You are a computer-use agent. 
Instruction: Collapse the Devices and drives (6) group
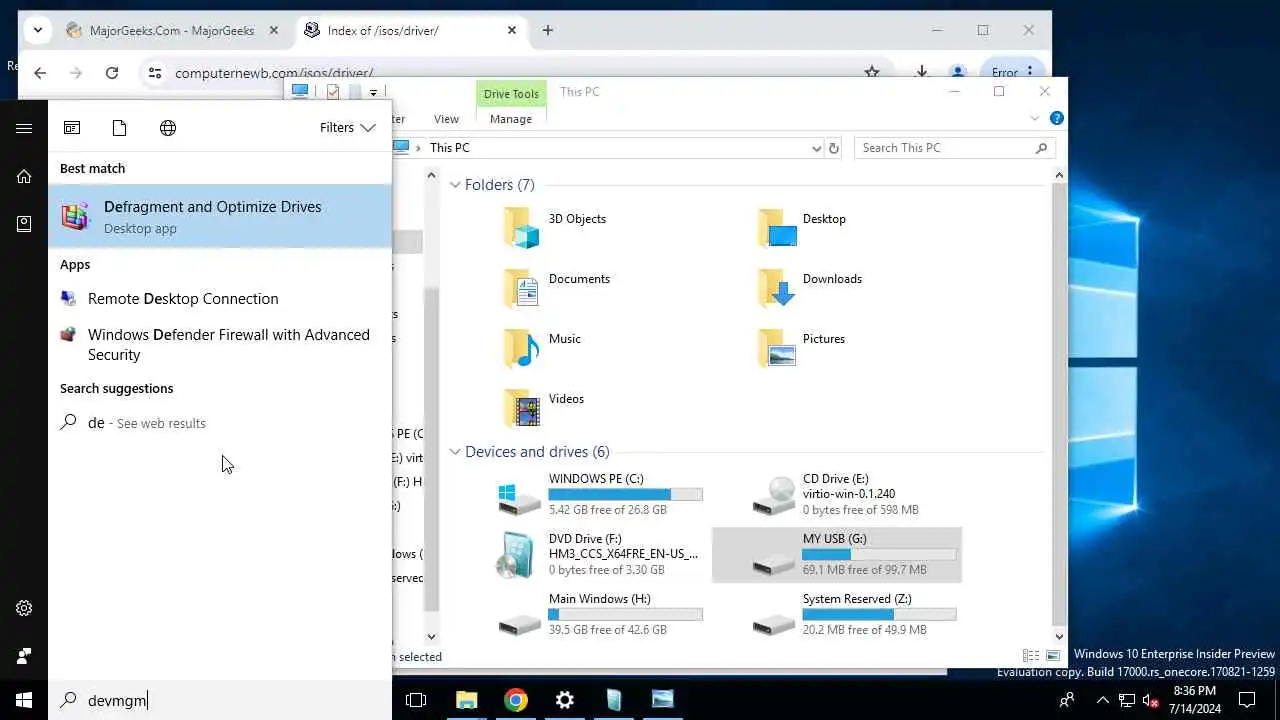coord(455,452)
